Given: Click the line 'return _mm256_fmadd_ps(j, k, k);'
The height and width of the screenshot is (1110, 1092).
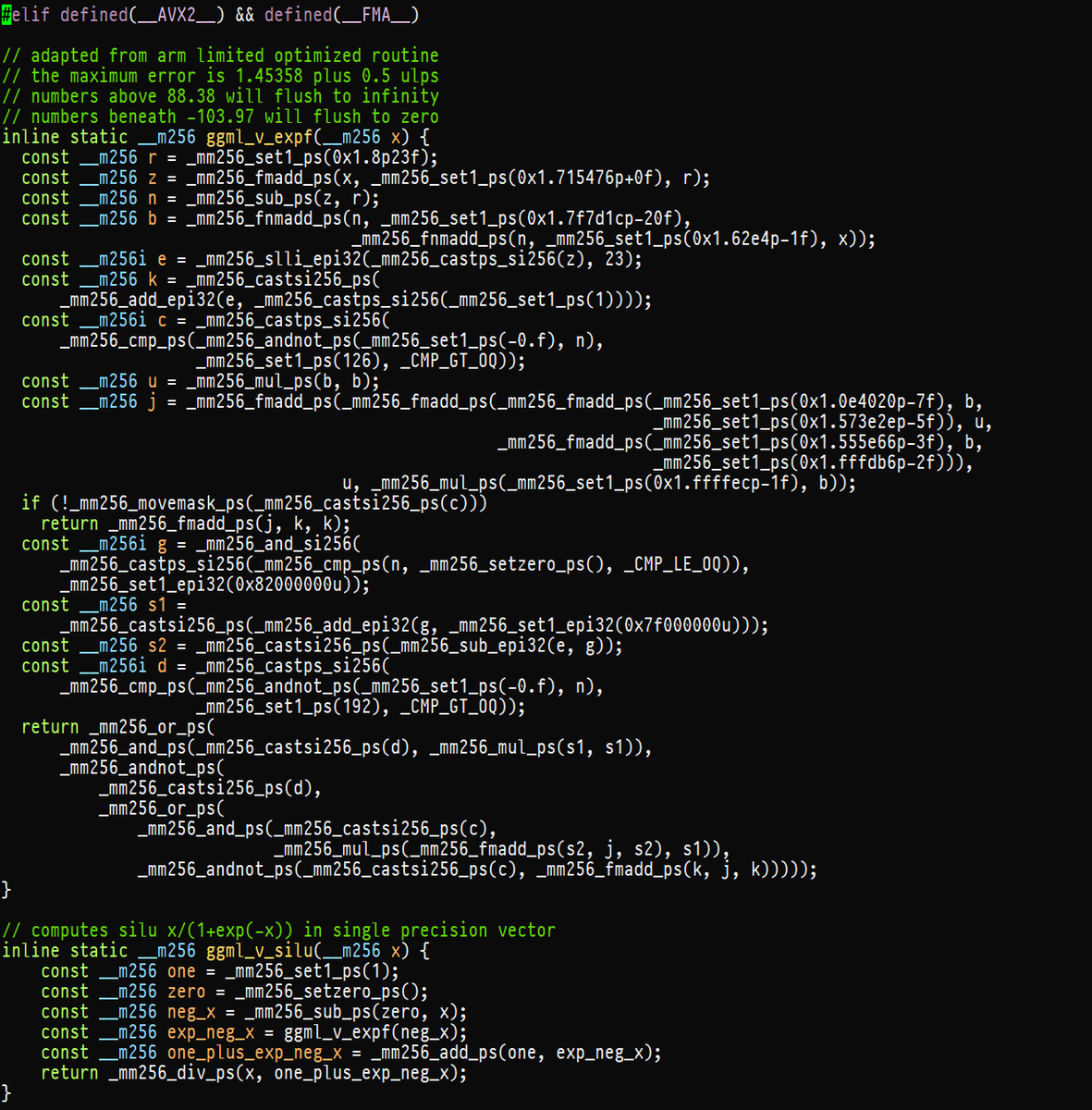Looking at the screenshot, I should coord(196,524).
